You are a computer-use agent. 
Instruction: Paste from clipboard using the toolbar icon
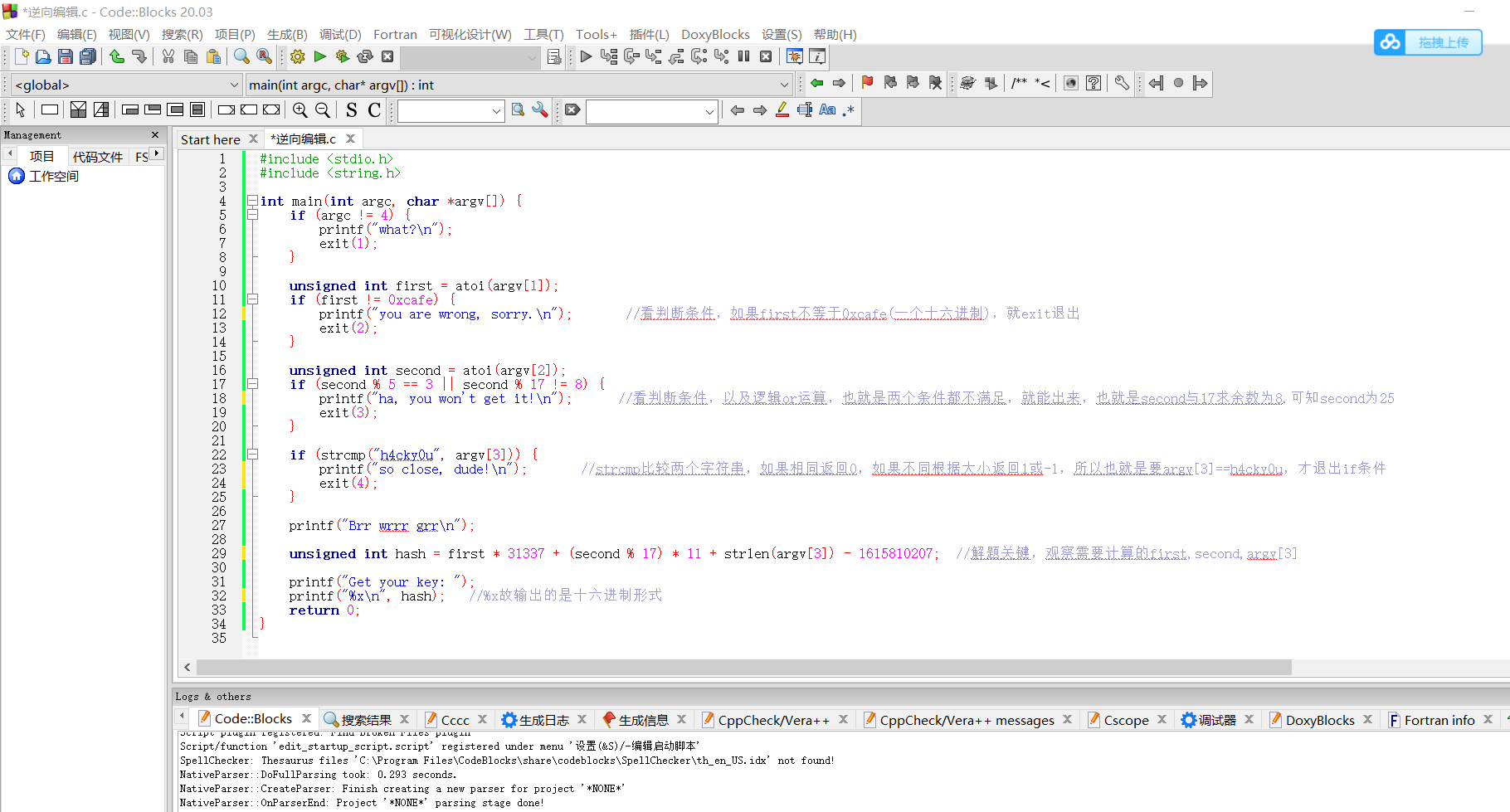[x=213, y=56]
